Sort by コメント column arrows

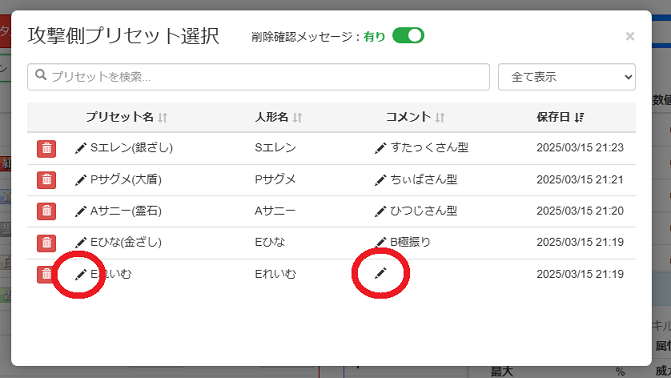tap(440, 117)
